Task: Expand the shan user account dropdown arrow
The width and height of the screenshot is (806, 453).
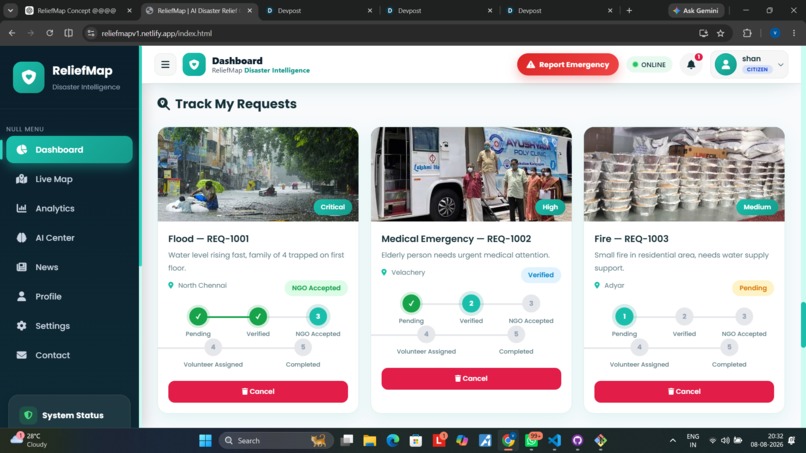Action: coord(780,65)
